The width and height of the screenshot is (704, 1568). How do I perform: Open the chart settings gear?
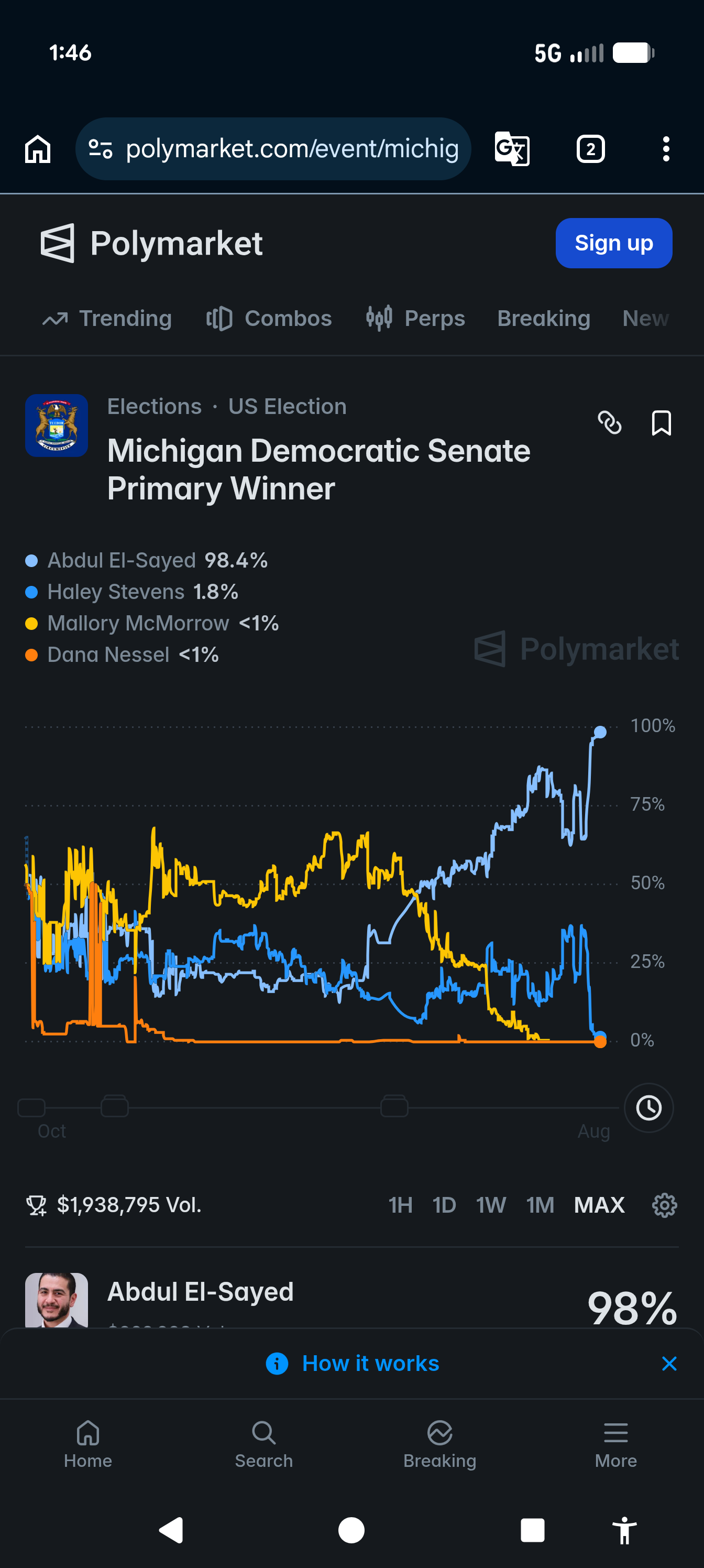pos(664,1205)
